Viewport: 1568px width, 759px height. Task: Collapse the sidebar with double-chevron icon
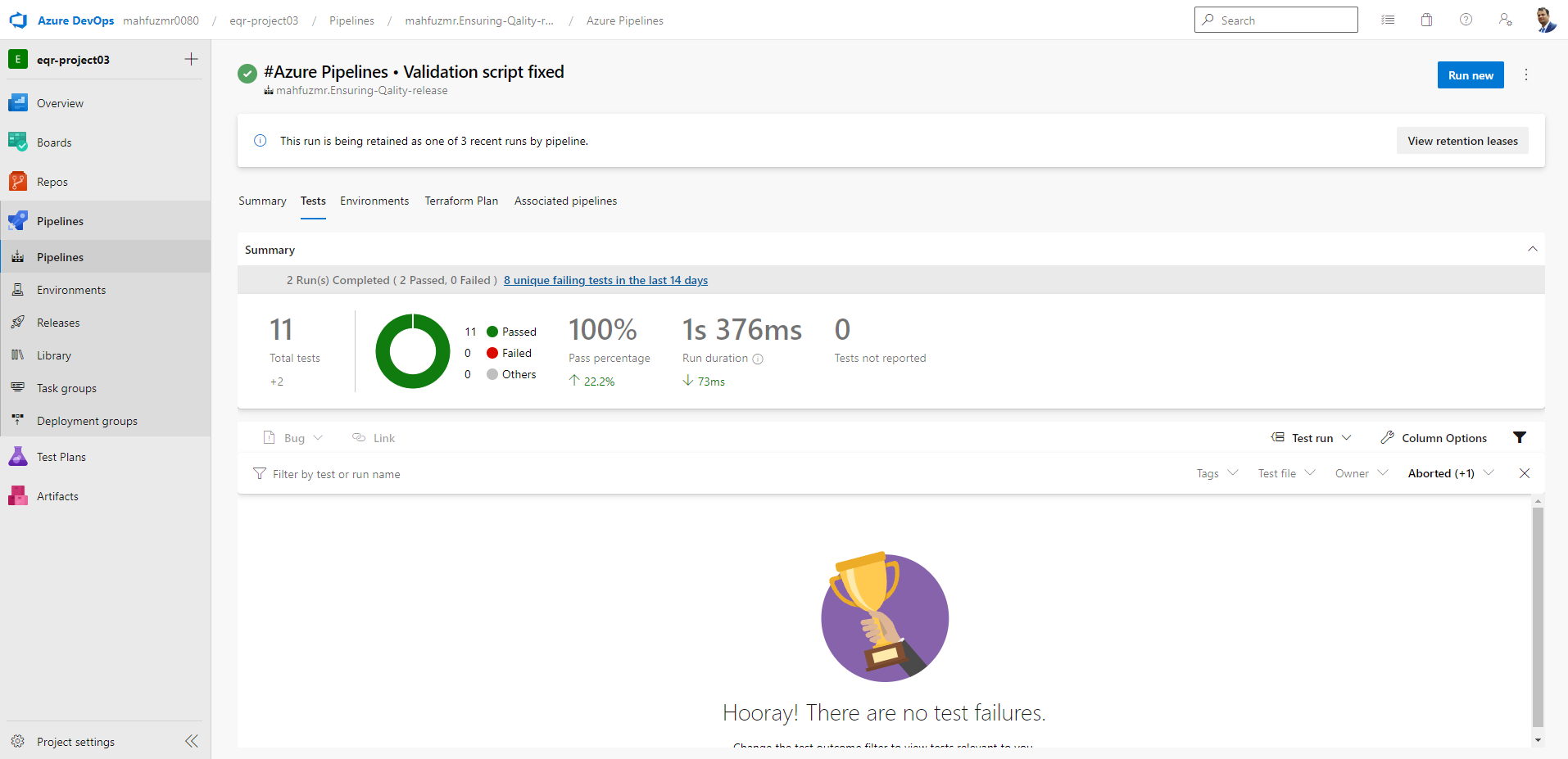click(x=192, y=741)
